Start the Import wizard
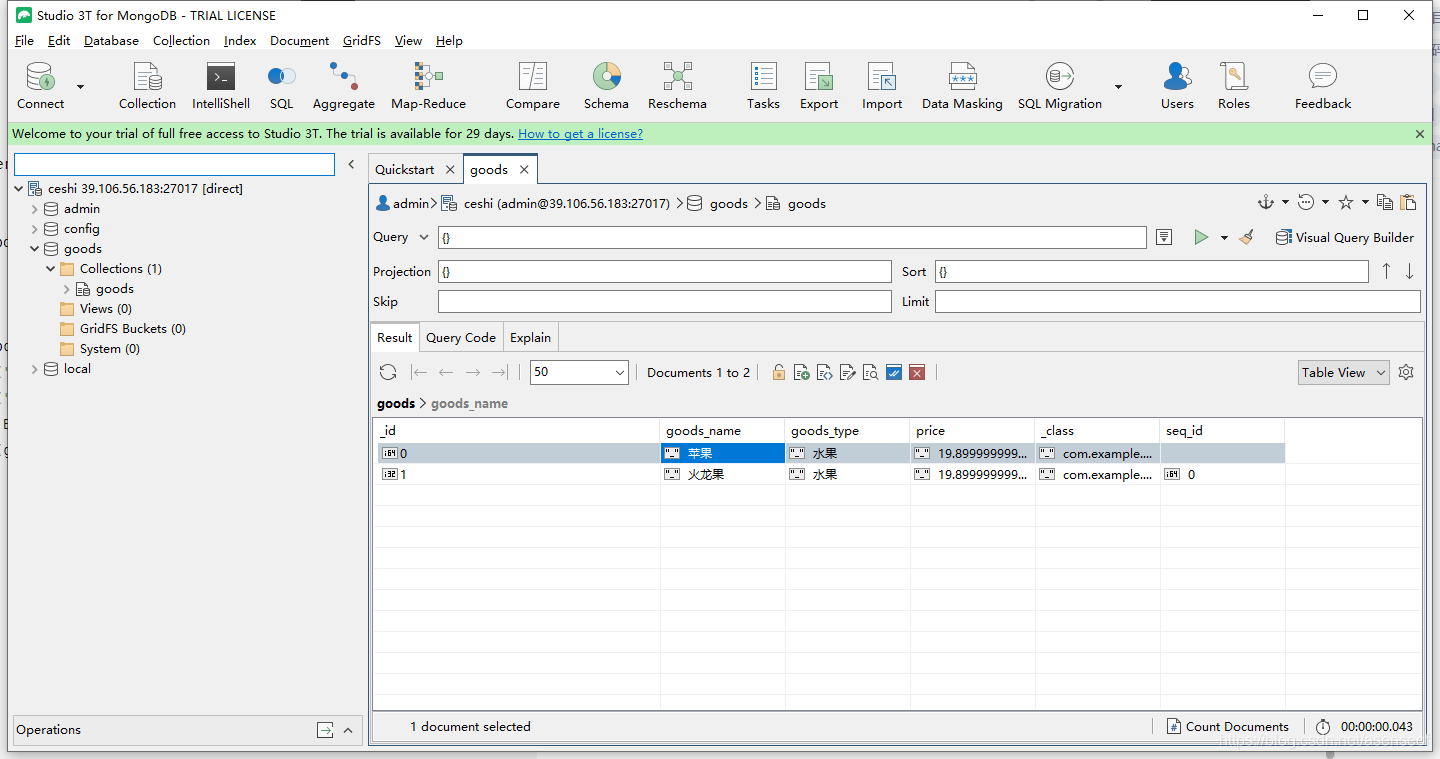 pos(882,86)
